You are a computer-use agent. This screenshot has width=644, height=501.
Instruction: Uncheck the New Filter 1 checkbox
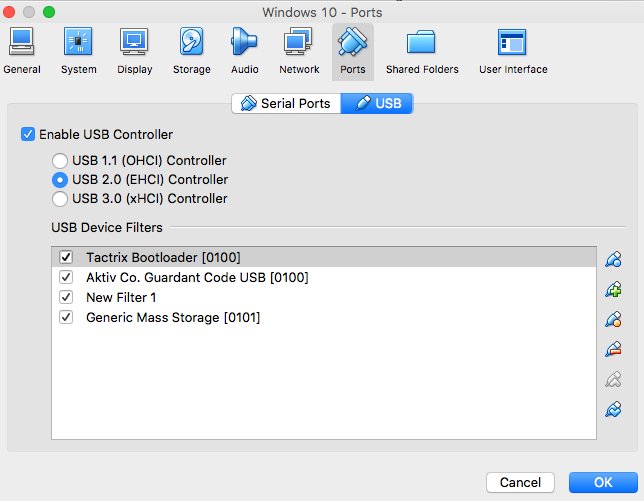coord(66,297)
